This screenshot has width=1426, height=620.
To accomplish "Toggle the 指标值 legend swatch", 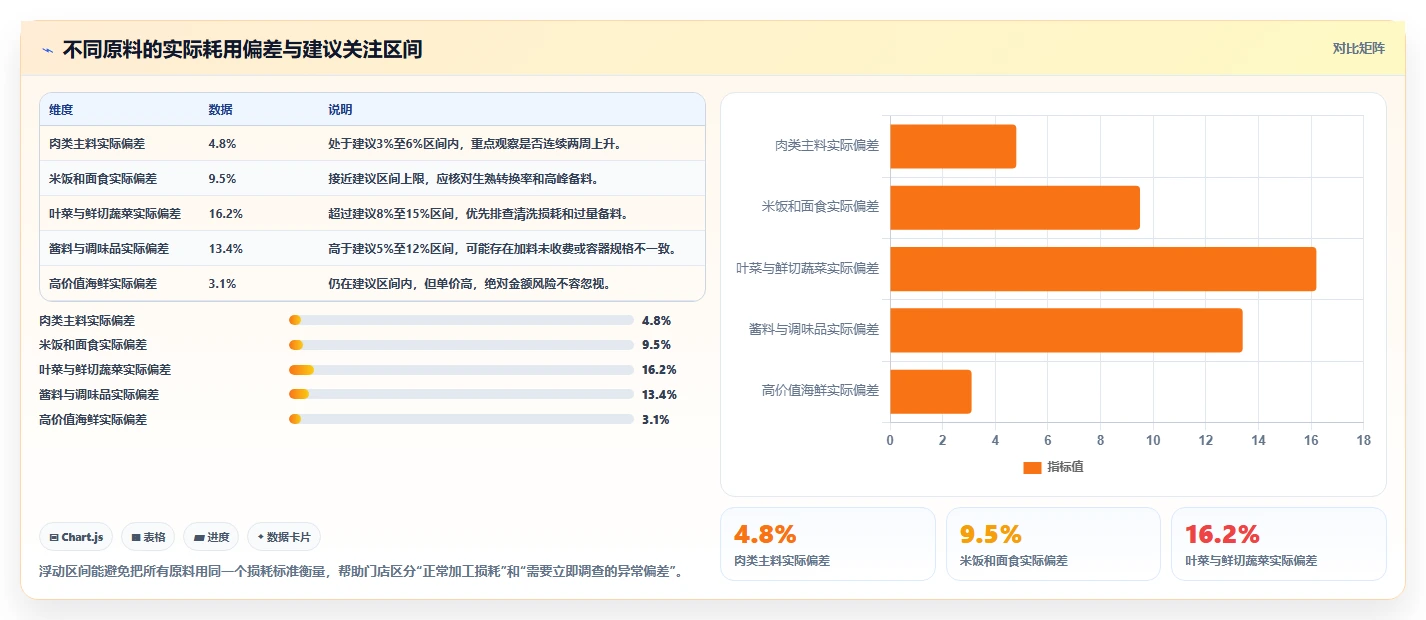I will click(x=1032, y=468).
